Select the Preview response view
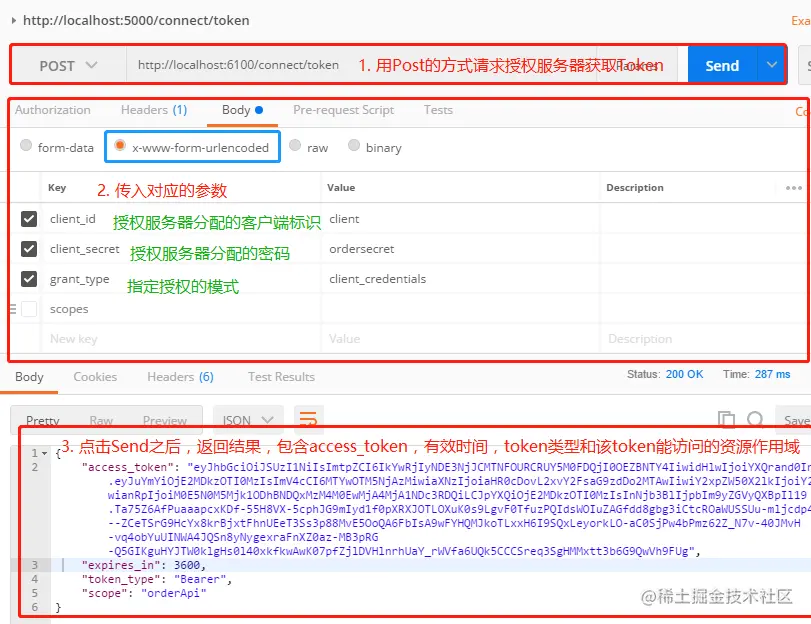The height and width of the screenshot is (624, 811). tap(164, 421)
